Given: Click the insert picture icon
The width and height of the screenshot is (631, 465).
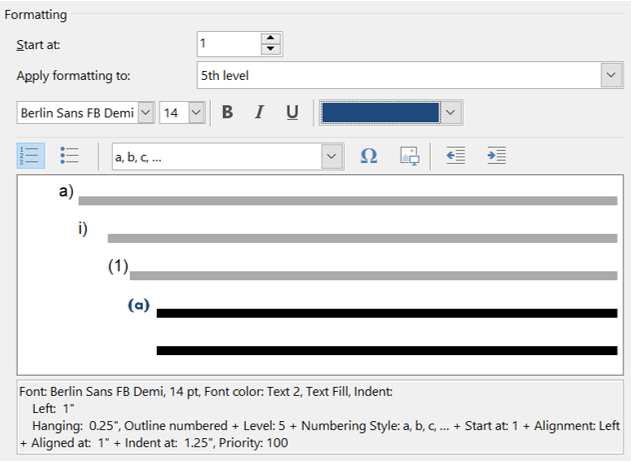Looking at the screenshot, I should (408, 156).
